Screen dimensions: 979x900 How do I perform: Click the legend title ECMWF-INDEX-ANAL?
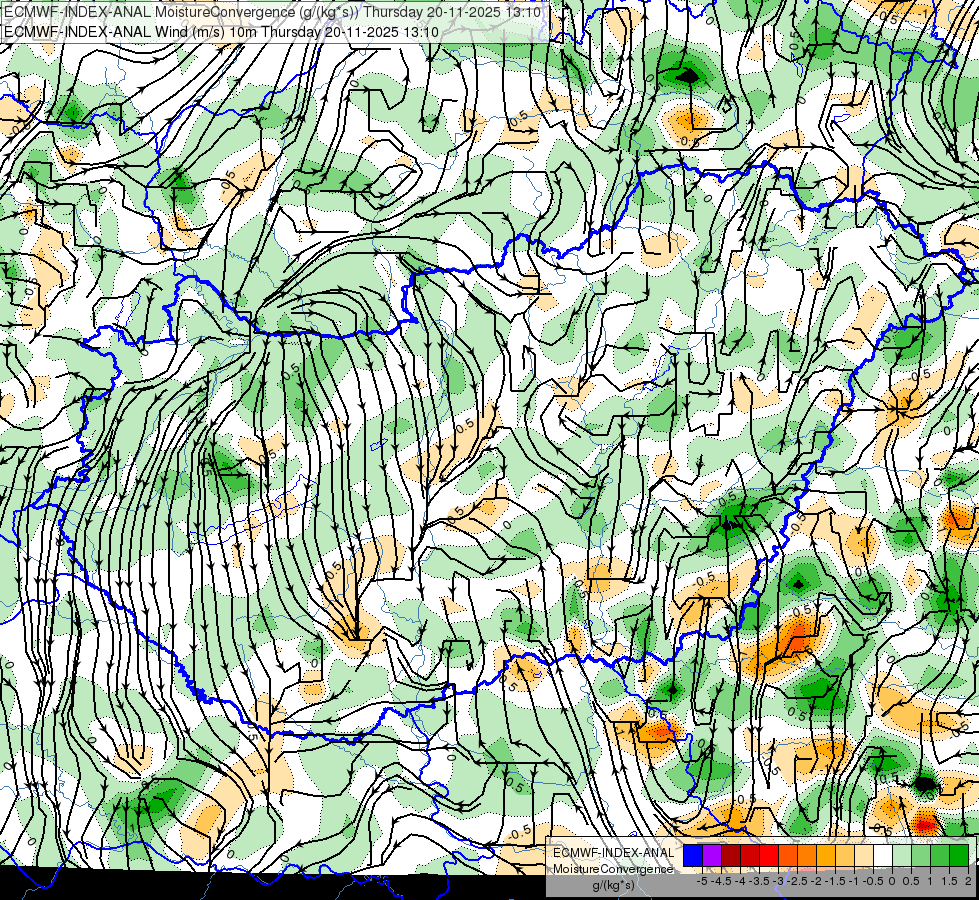614,853
